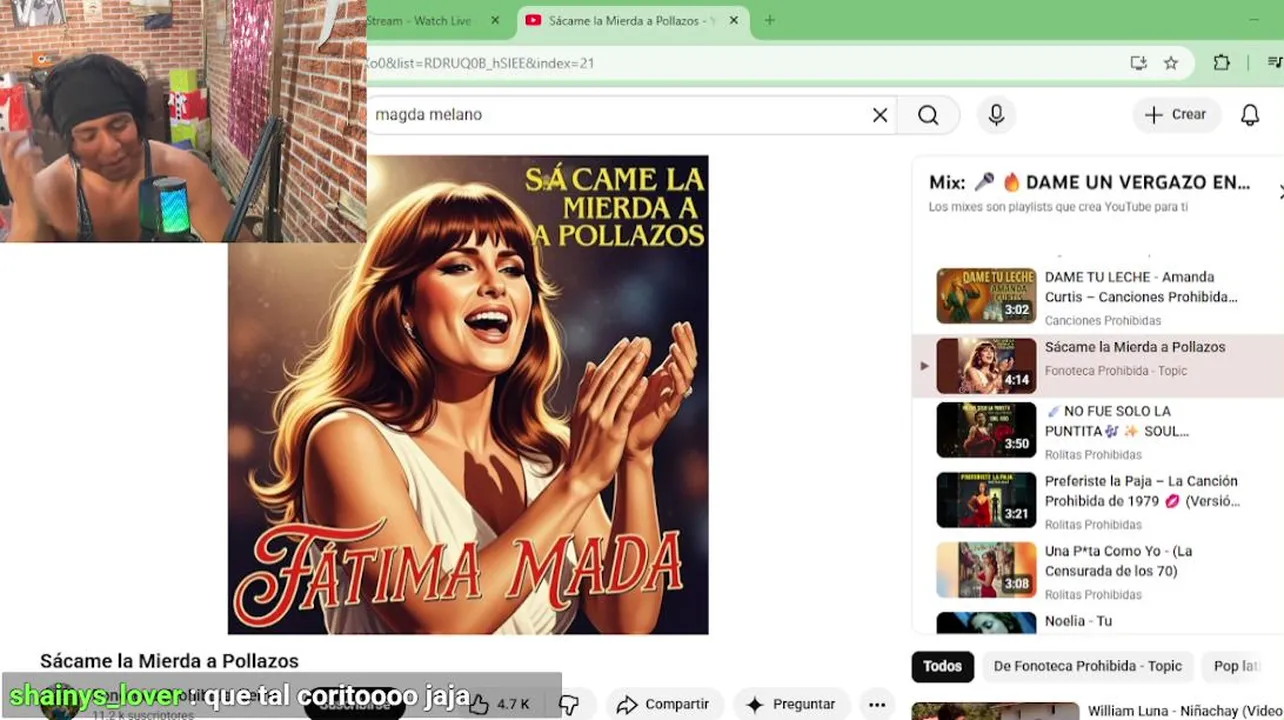The image size is (1284, 720).
Task: Click the Crear button
Action: [x=1177, y=115]
